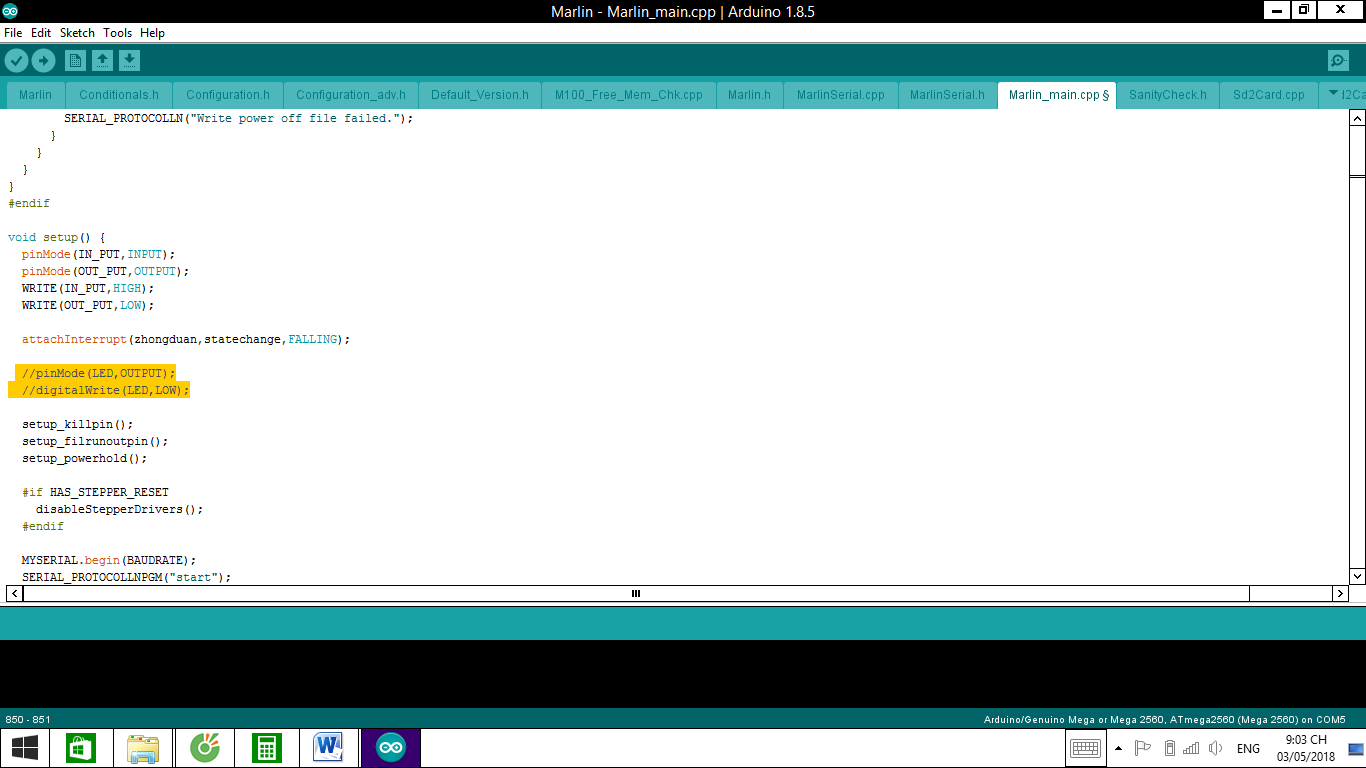Switch to the Conditionals.h tab
Image resolution: width=1366 pixels, height=768 pixels.
(119, 95)
